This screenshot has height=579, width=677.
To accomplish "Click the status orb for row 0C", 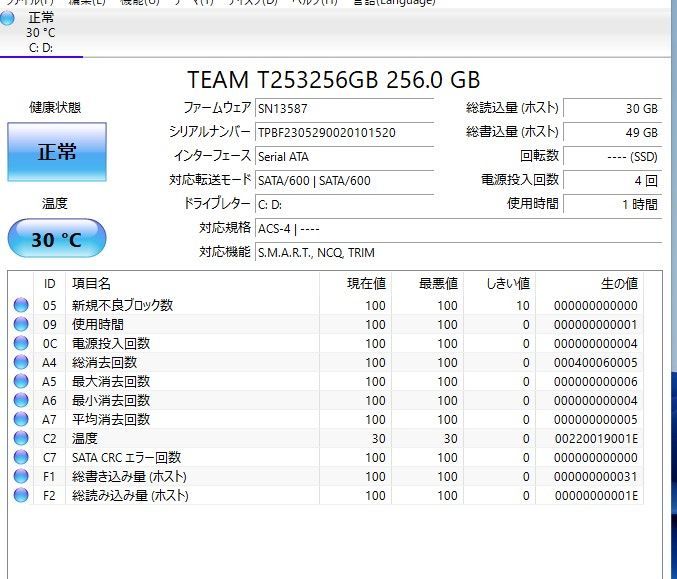I will coord(21,343).
